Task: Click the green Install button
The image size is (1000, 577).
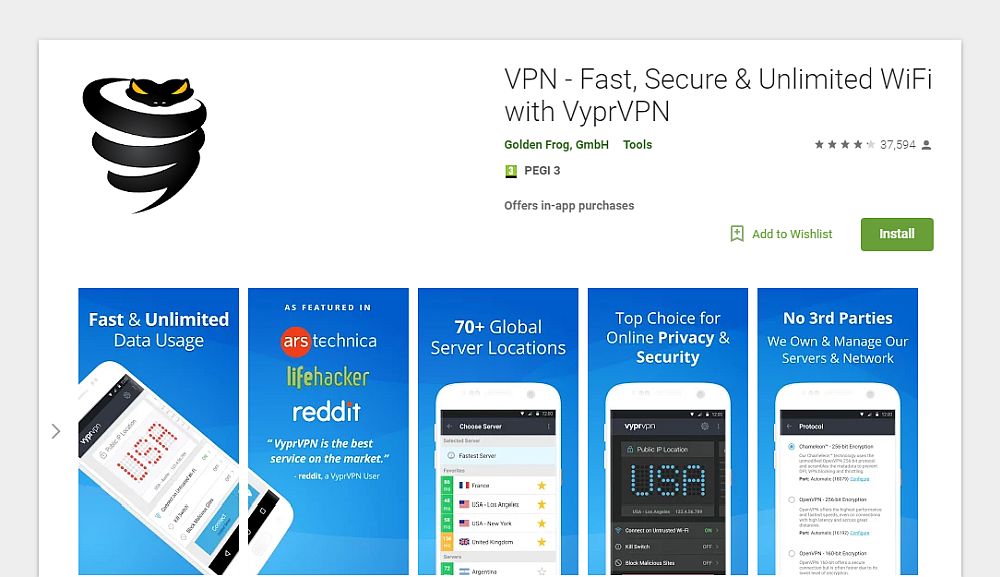Action: point(897,234)
